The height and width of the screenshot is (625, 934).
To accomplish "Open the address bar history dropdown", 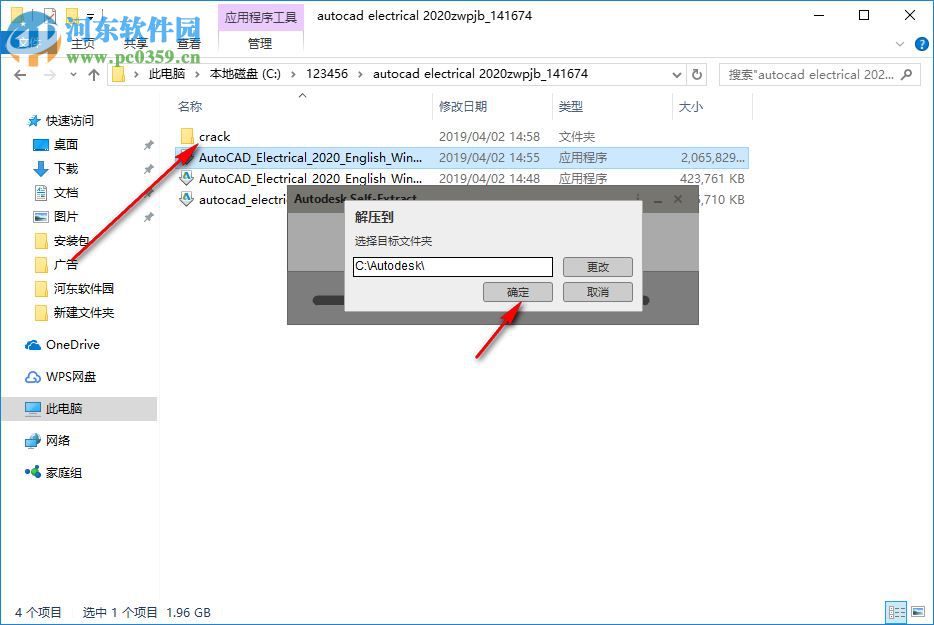I will pos(676,74).
